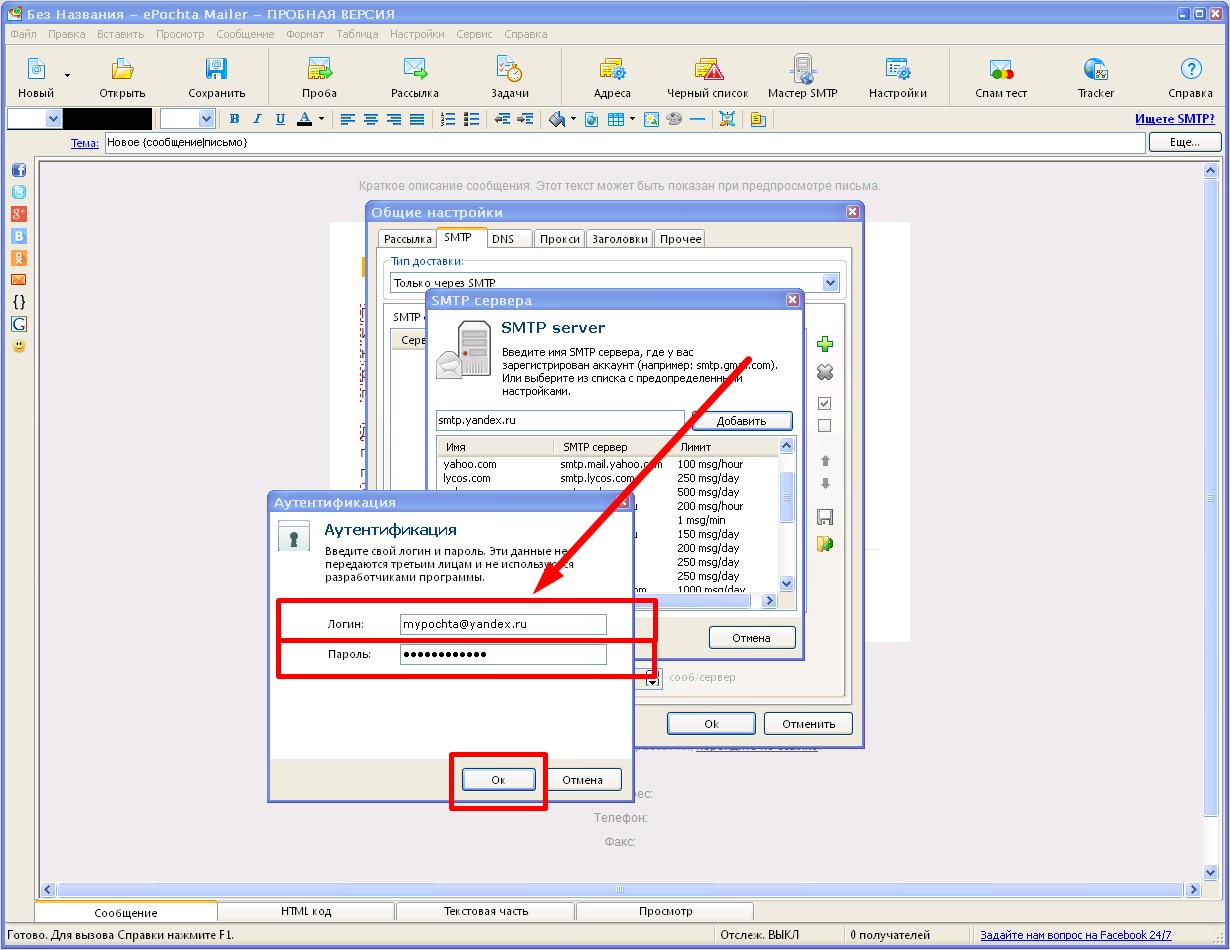Click the Логин input field
1230x950 pixels.
click(x=503, y=624)
